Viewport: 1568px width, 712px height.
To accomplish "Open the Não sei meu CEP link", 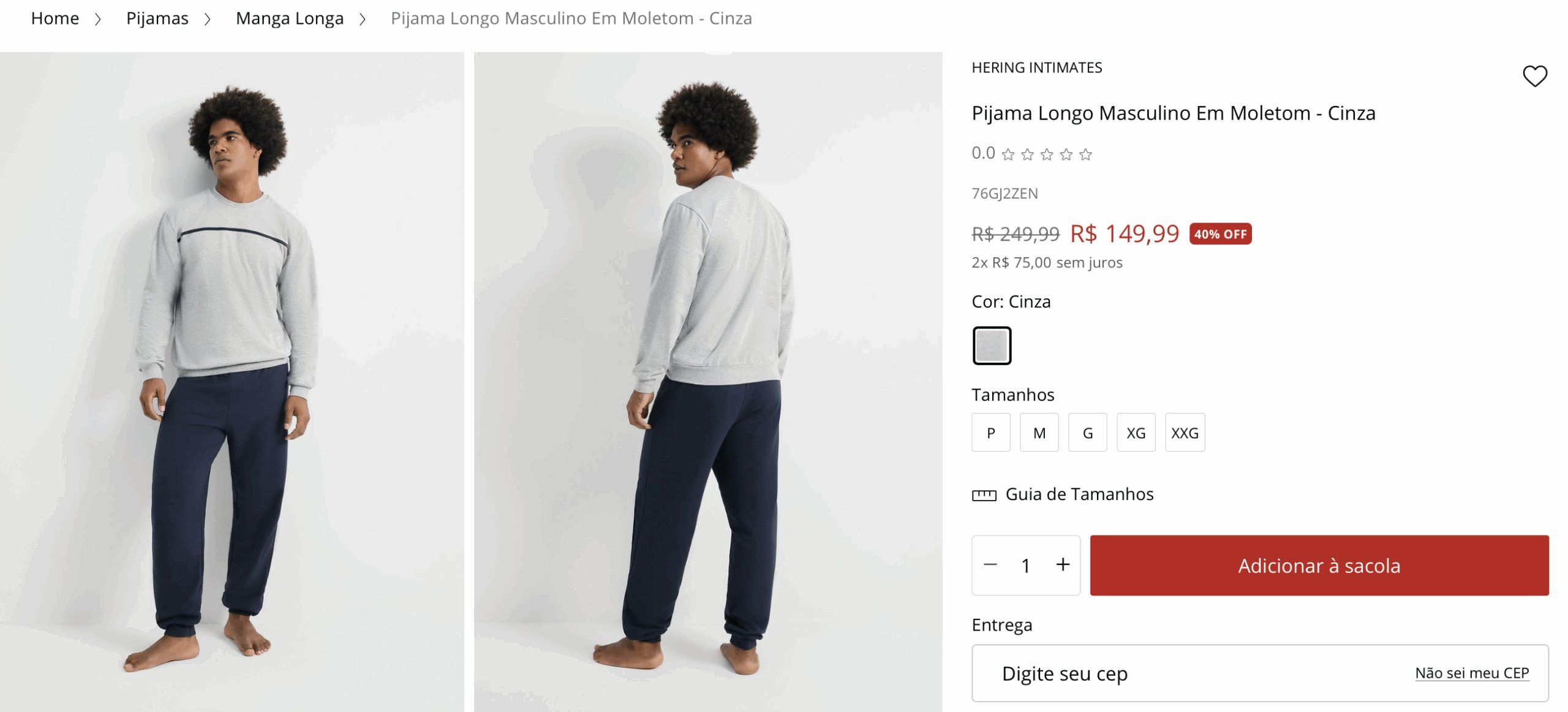I will 1472,673.
